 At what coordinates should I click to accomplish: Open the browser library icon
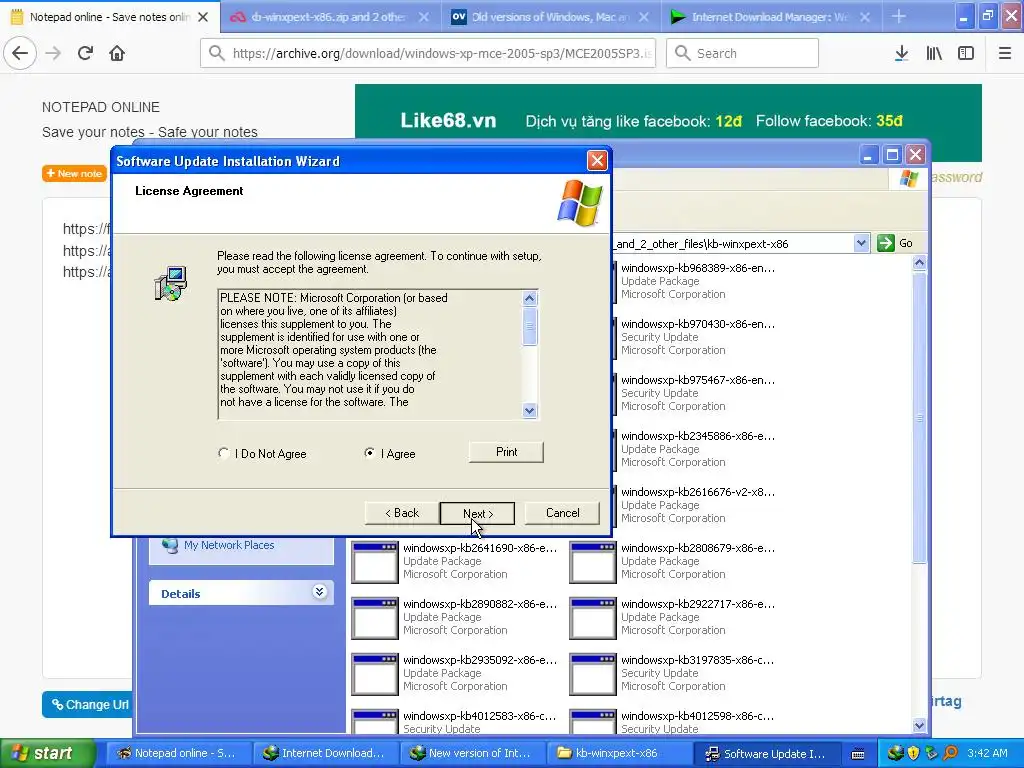934,53
